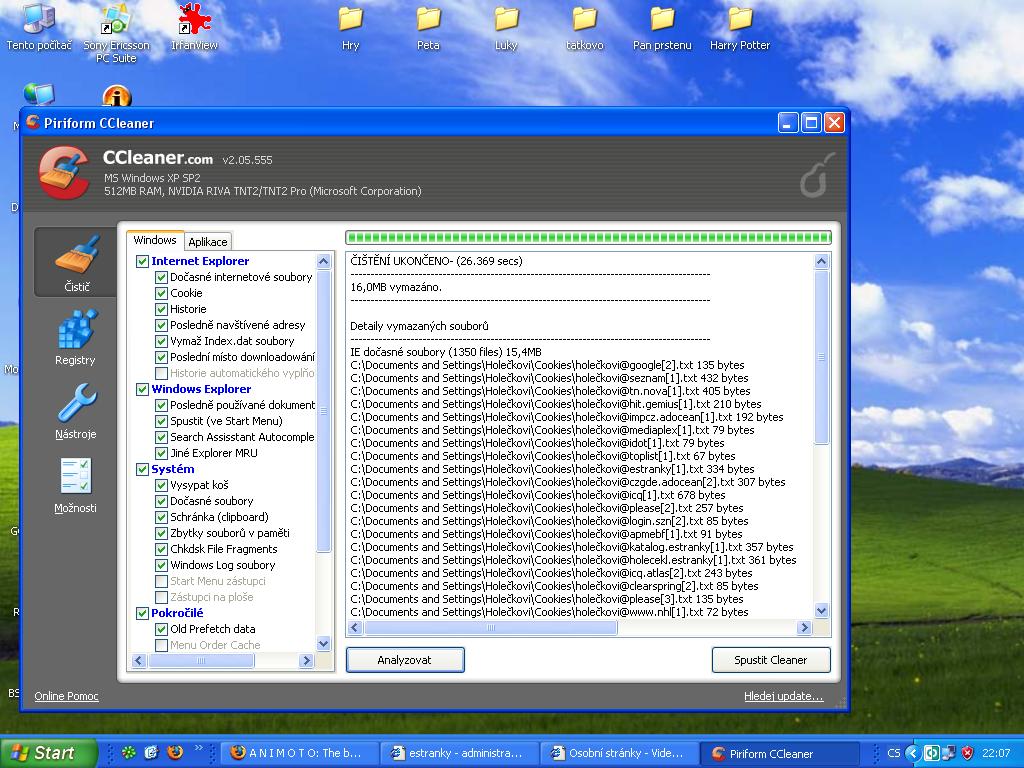
Task: Select the Čistič (Cleaner) tool in sidebar
Action: [x=75, y=261]
